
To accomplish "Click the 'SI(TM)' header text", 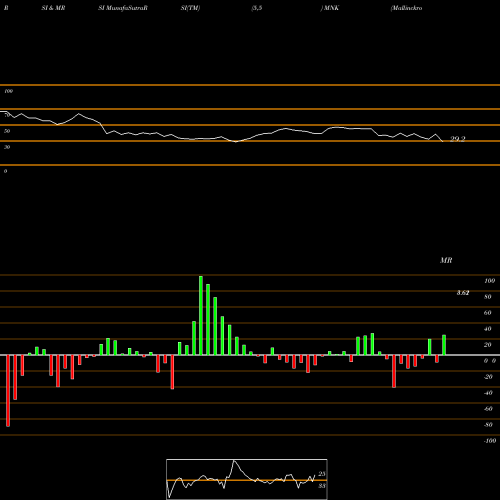I will [x=190, y=8].
